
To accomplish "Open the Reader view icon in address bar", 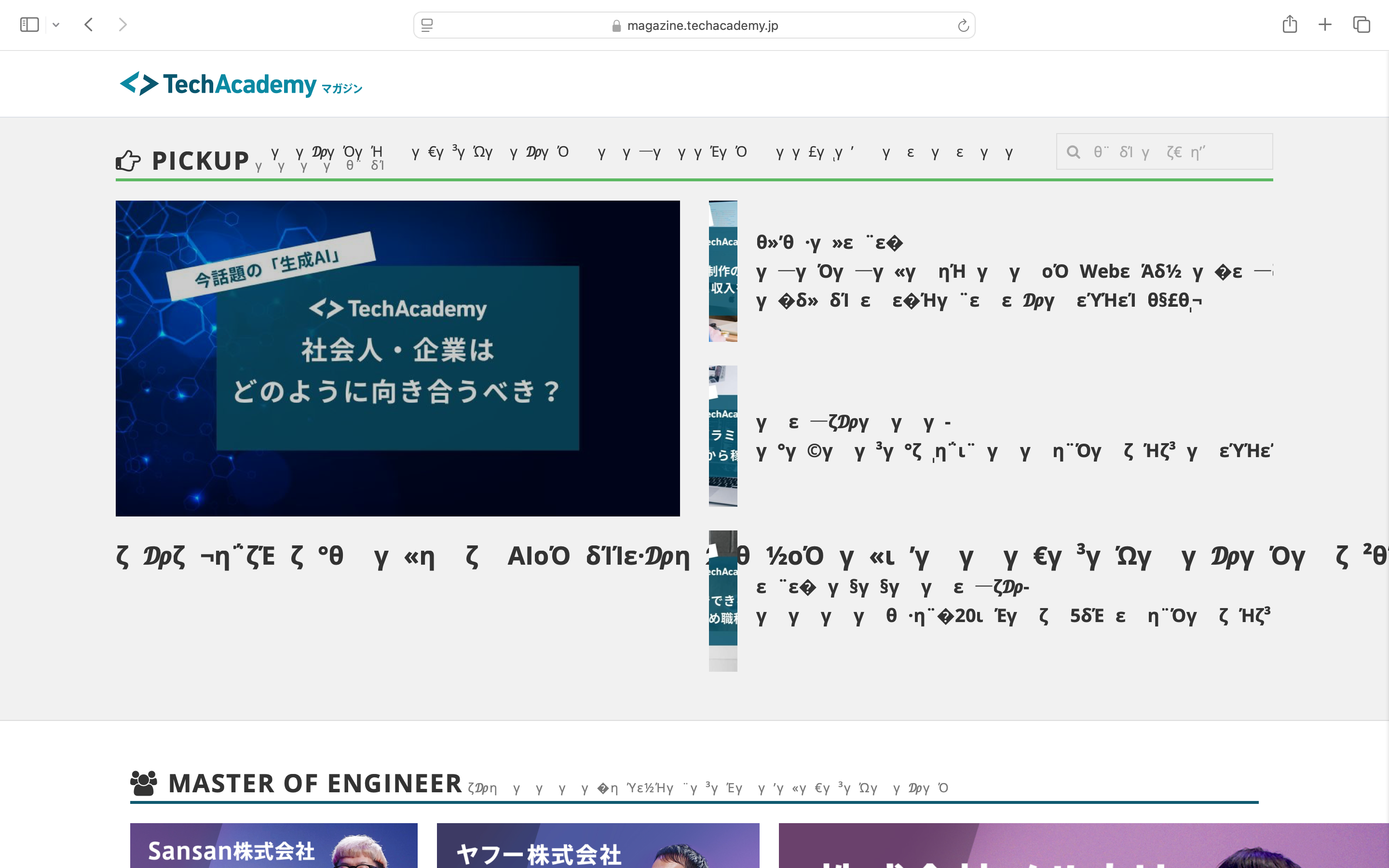I will pyautogui.click(x=427, y=25).
